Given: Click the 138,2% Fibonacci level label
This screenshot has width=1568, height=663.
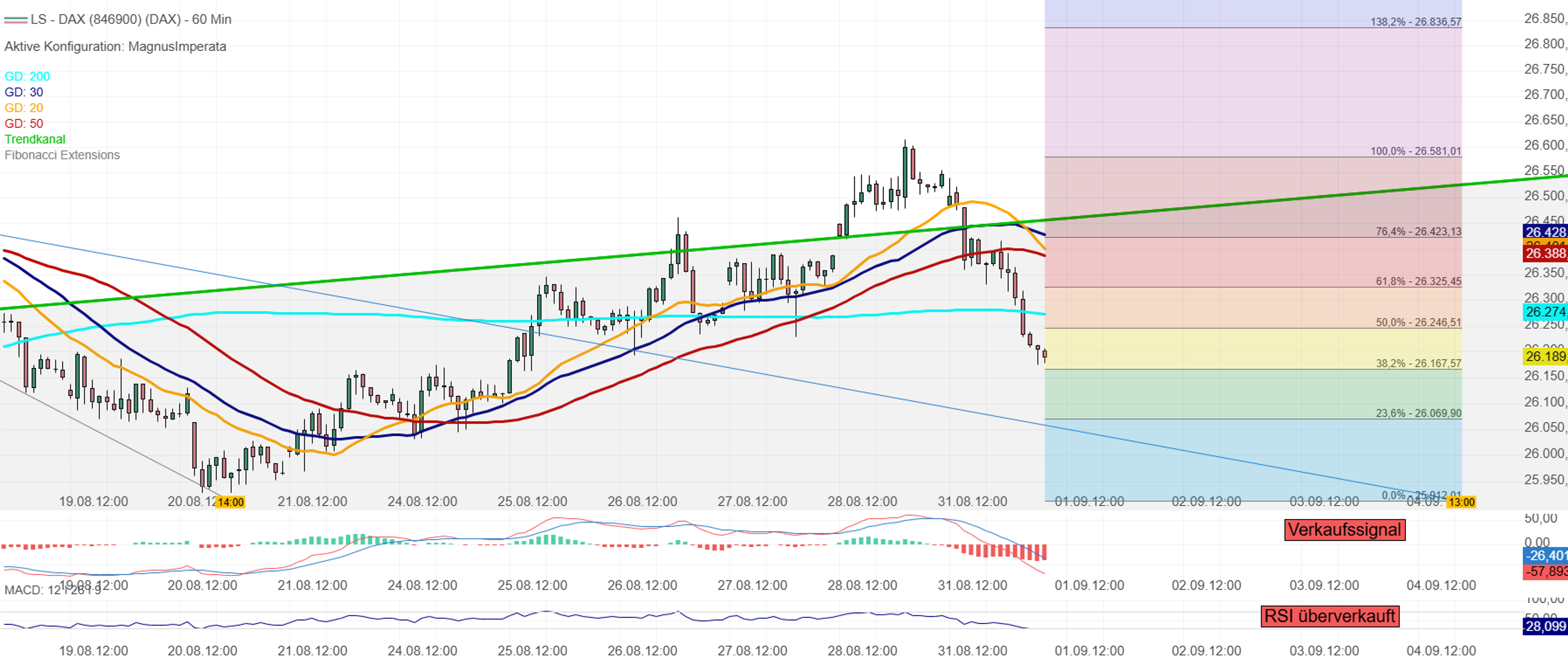Looking at the screenshot, I should coord(1416,22).
